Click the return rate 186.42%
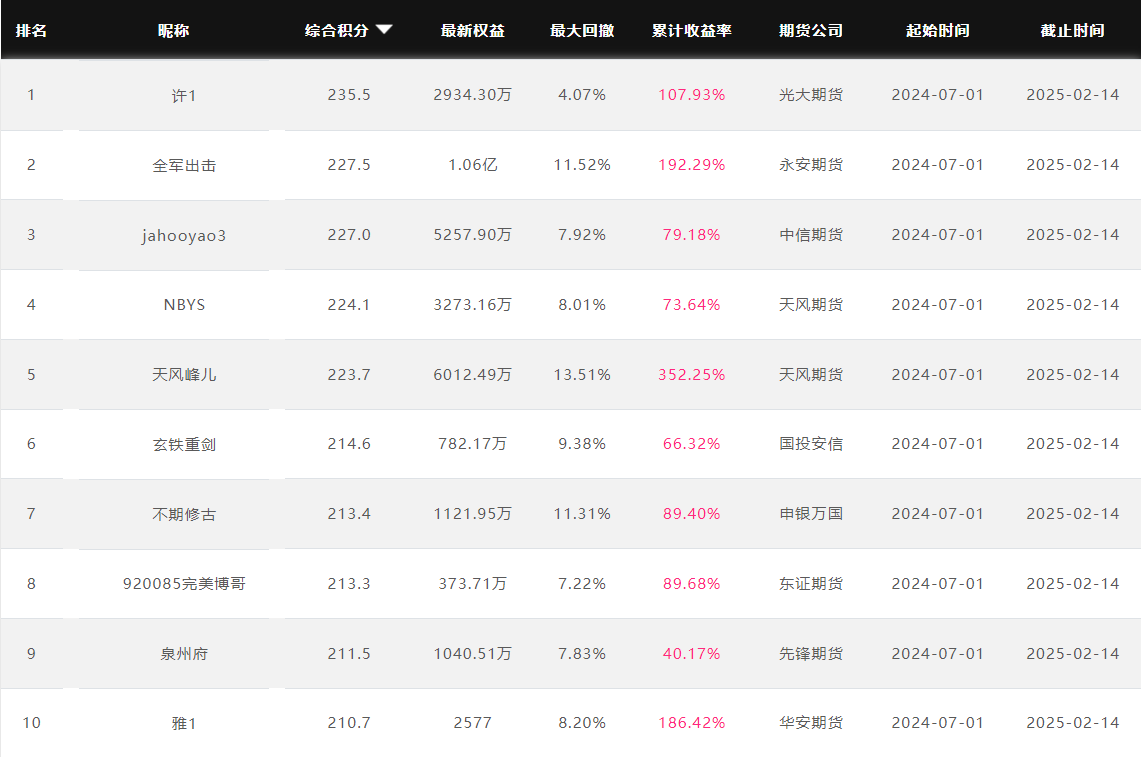This screenshot has width=1141, height=757. (x=691, y=723)
